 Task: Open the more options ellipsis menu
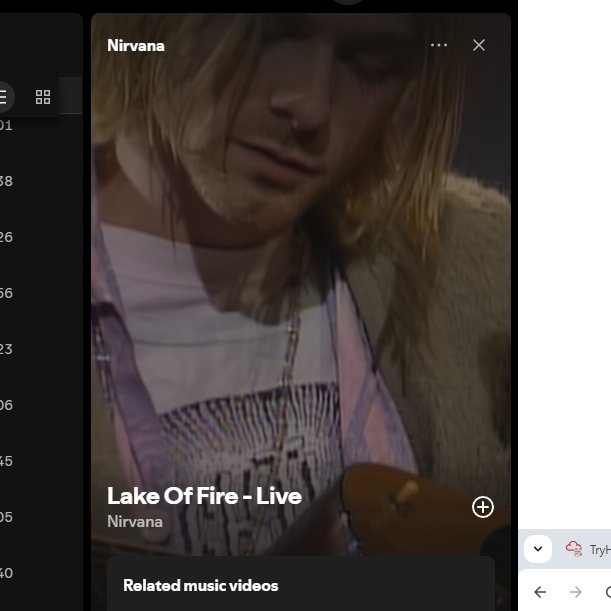(x=439, y=45)
